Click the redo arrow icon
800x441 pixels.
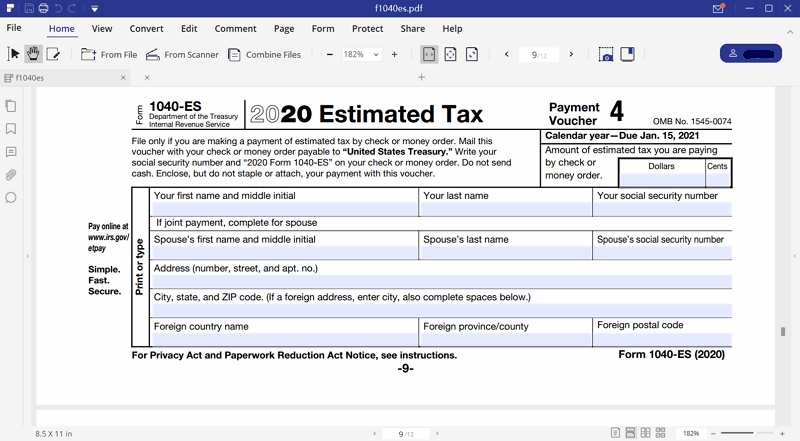[72, 8]
